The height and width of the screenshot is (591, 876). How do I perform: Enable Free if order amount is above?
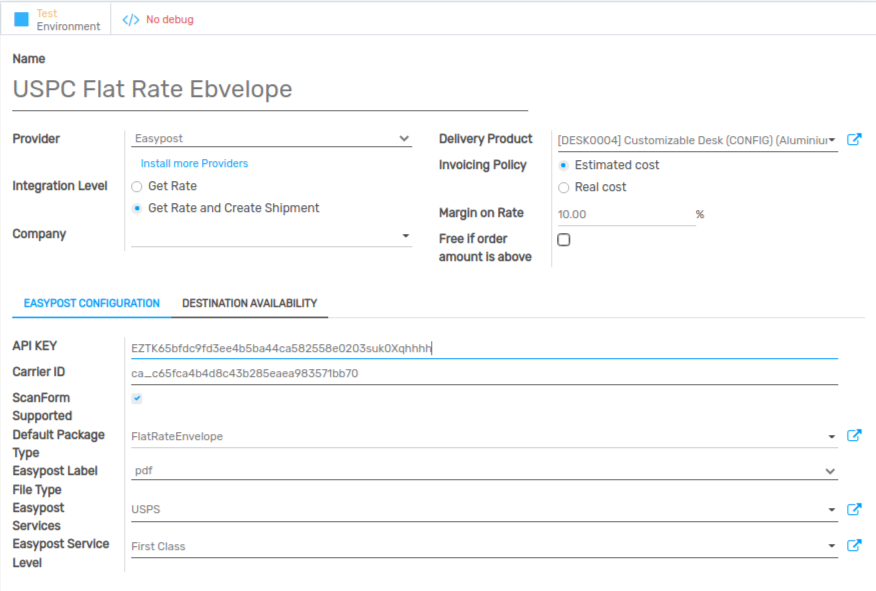point(564,240)
